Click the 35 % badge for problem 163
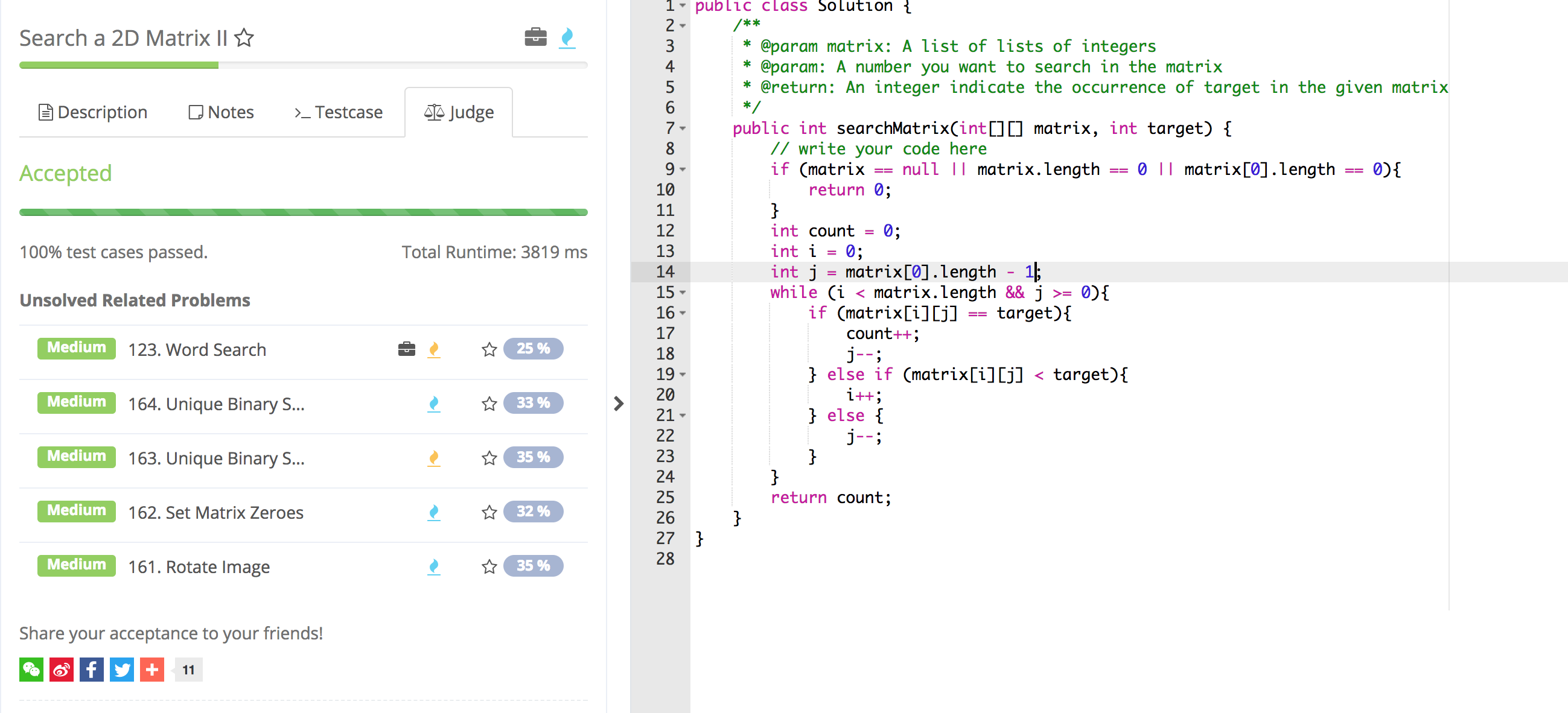 [x=533, y=456]
